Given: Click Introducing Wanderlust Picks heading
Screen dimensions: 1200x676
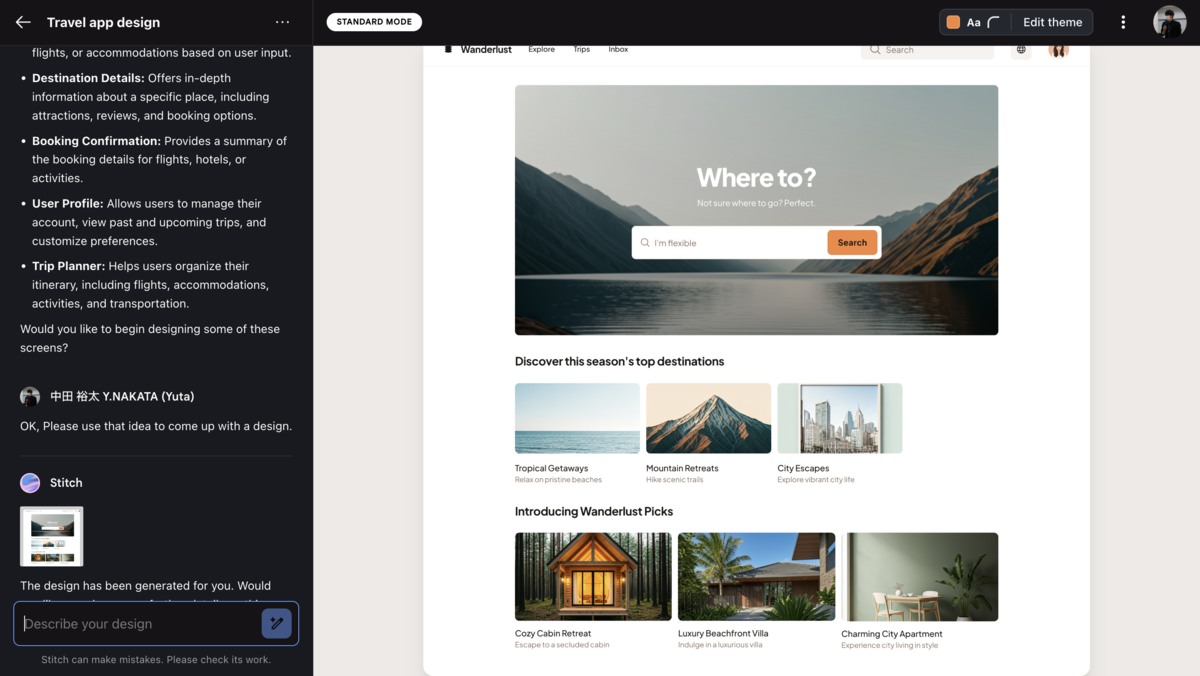Looking at the screenshot, I should 594,511.
